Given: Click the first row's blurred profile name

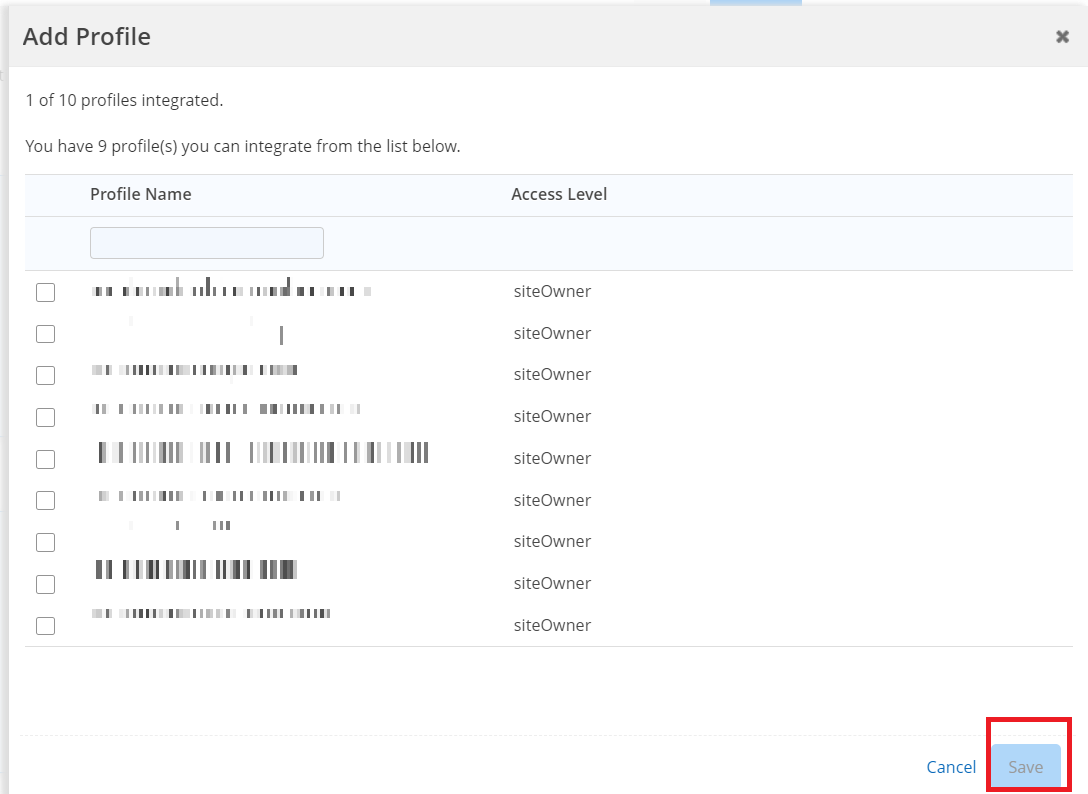Looking at the screenshot, I should tap(231, 291).
